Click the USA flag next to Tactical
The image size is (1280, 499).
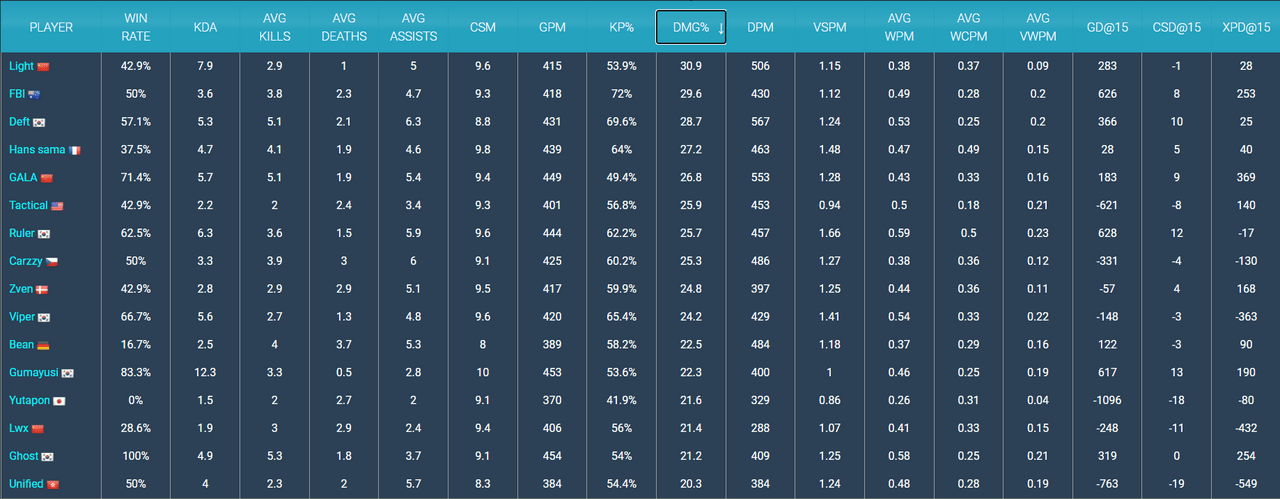[57, 206]
